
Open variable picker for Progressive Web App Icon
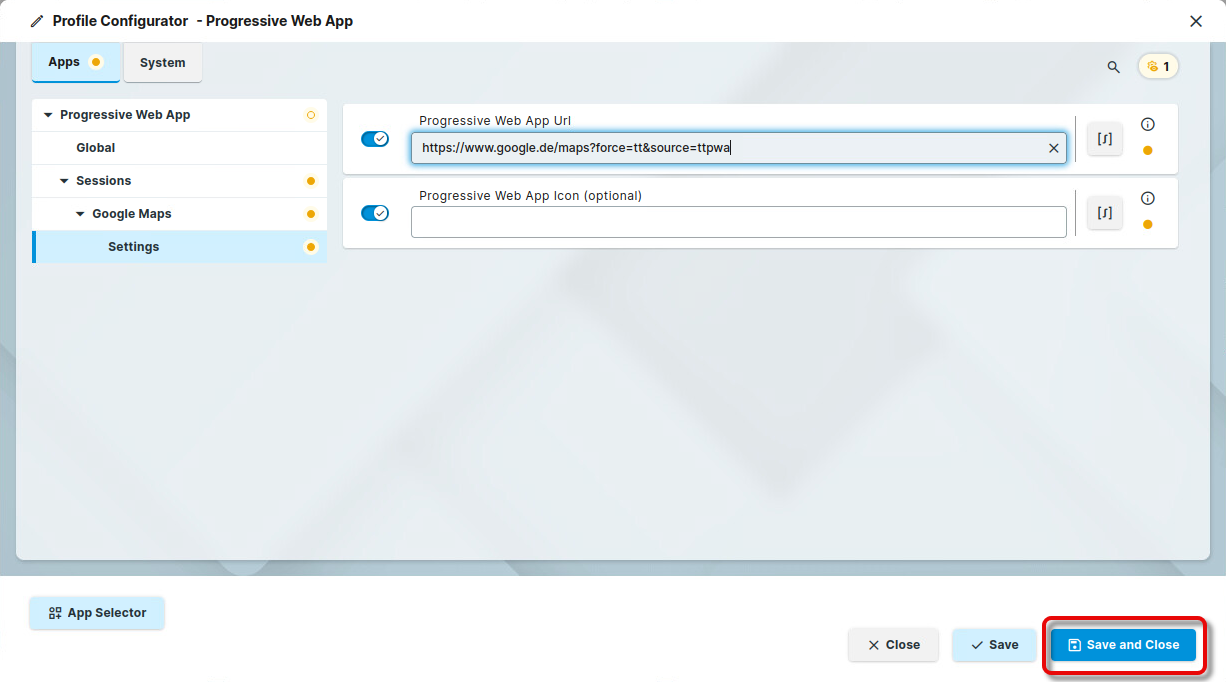(1104, 213)
